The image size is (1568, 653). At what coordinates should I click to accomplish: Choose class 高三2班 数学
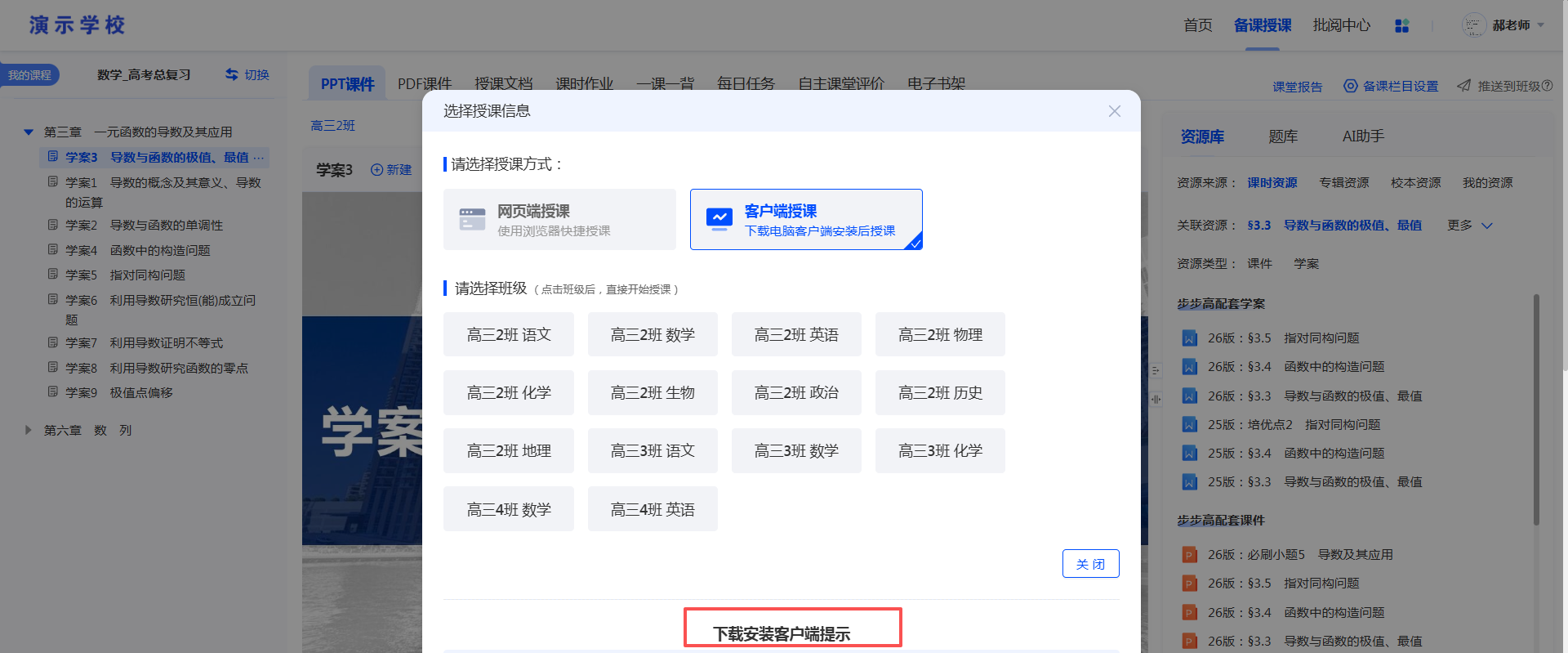[x=653, y=334]
